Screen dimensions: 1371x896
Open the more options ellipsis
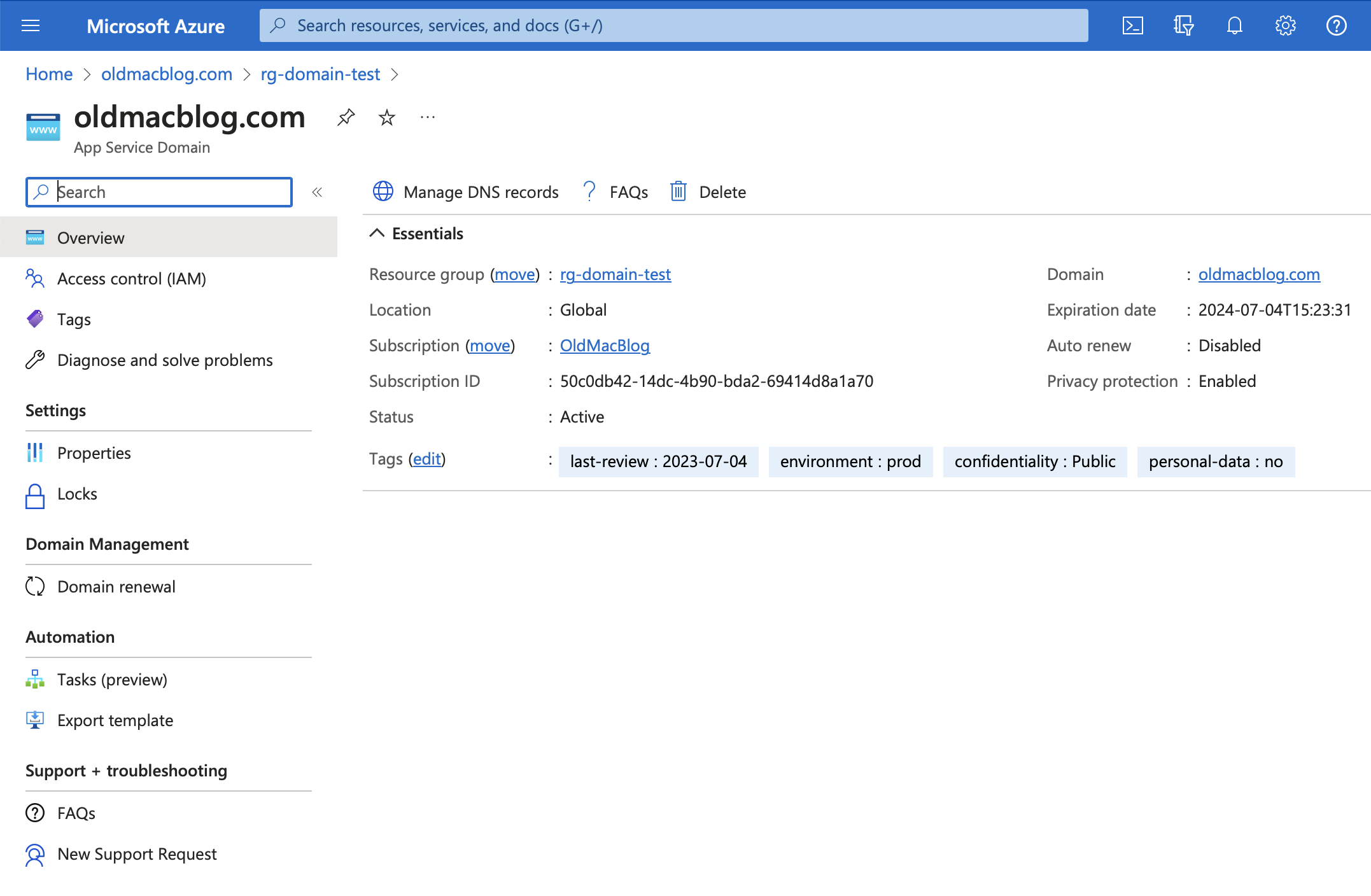(428, 117)
